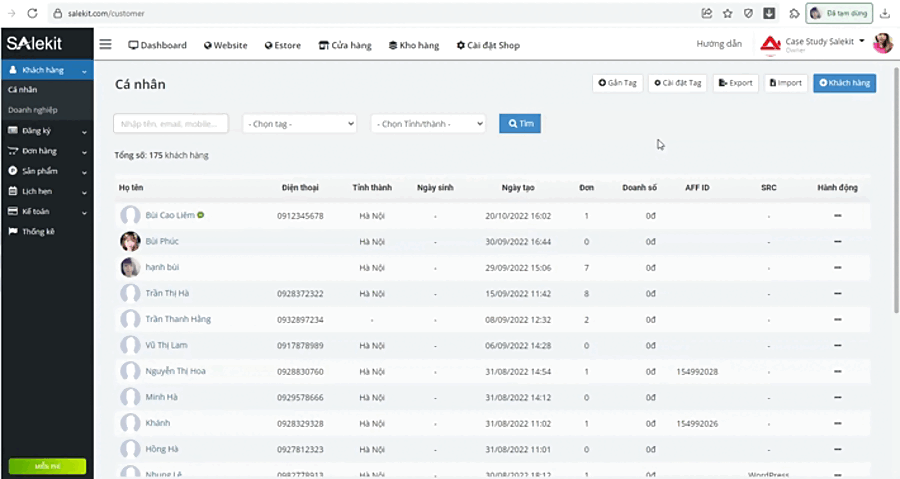
Task: Expand Lịch hẹn sidebar section
Action: click(47, 191)
